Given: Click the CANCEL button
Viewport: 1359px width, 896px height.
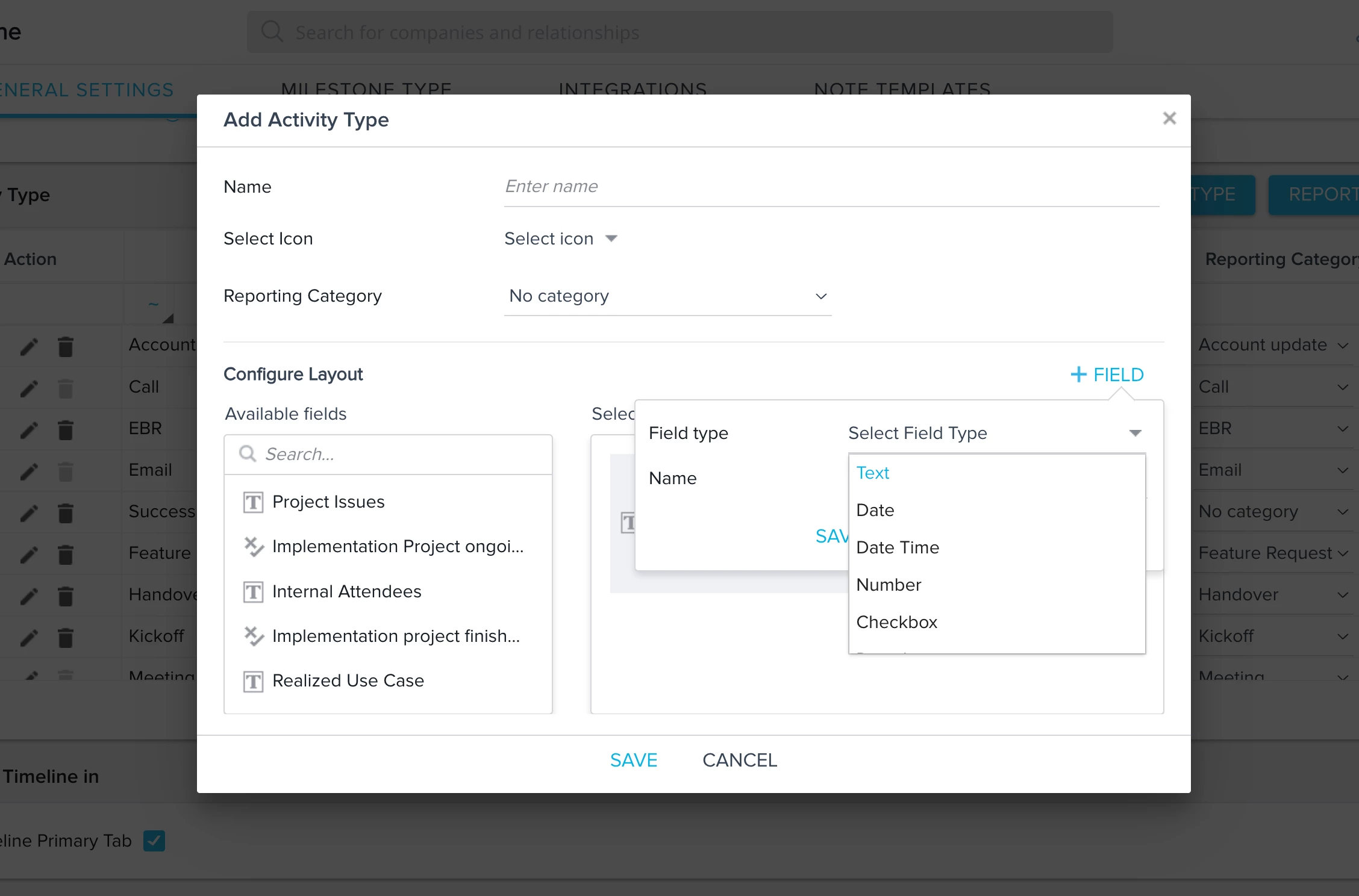Looking at the screenshot, I should tap(740, 760).
